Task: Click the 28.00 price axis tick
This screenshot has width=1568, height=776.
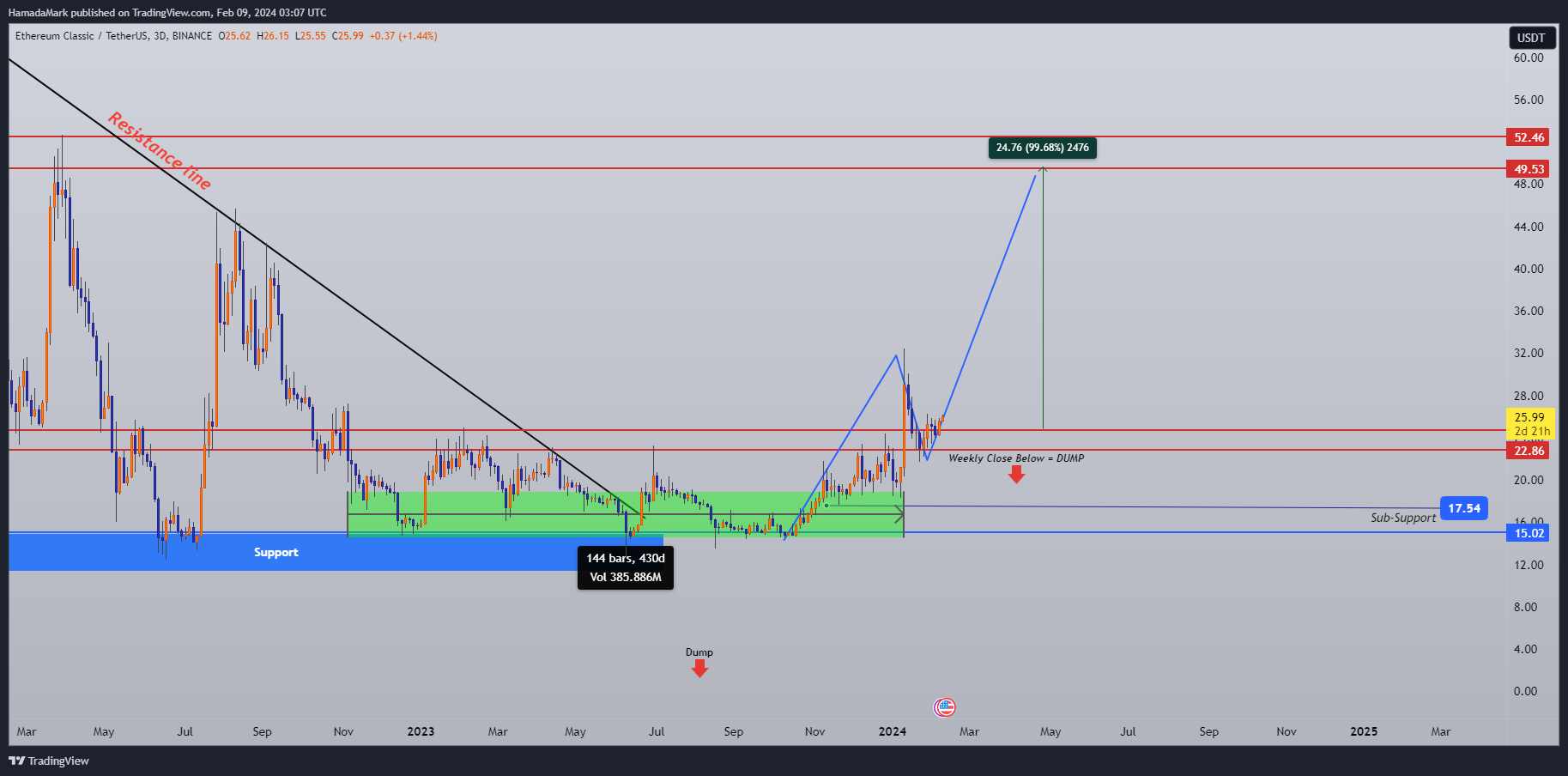Action: coord(1529,396)
